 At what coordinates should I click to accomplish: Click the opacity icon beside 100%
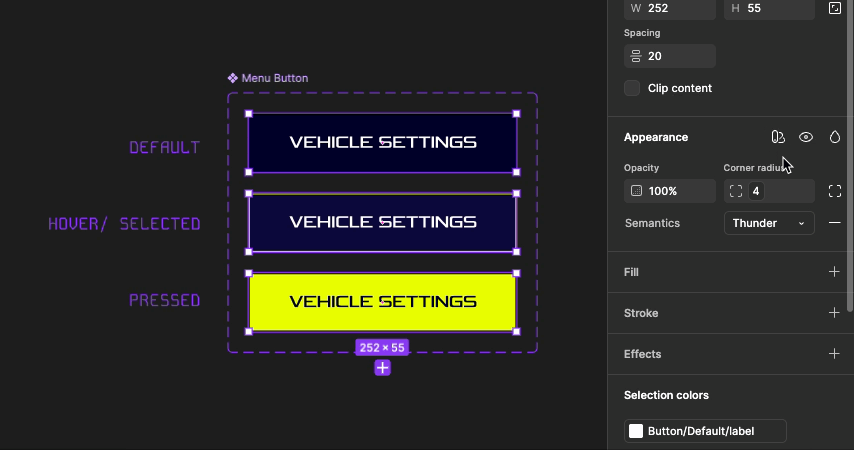(x=636, y=191)
